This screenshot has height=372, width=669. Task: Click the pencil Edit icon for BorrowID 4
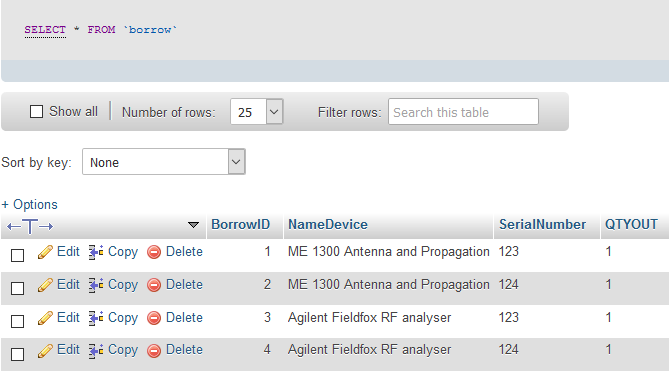(45, 351)
